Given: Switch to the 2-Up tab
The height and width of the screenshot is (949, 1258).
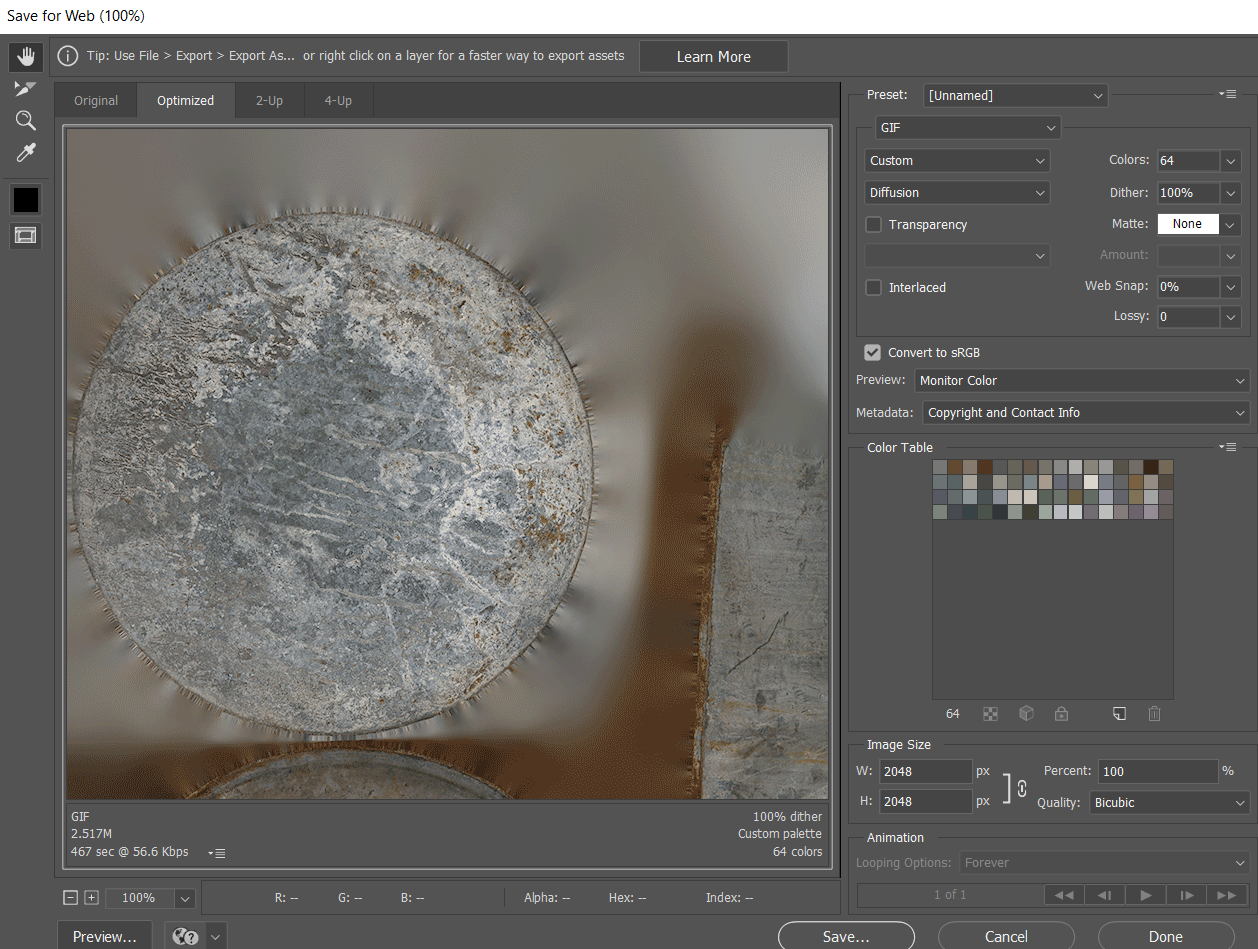Looking at the screenshot, I should click(x=269, y=101).
